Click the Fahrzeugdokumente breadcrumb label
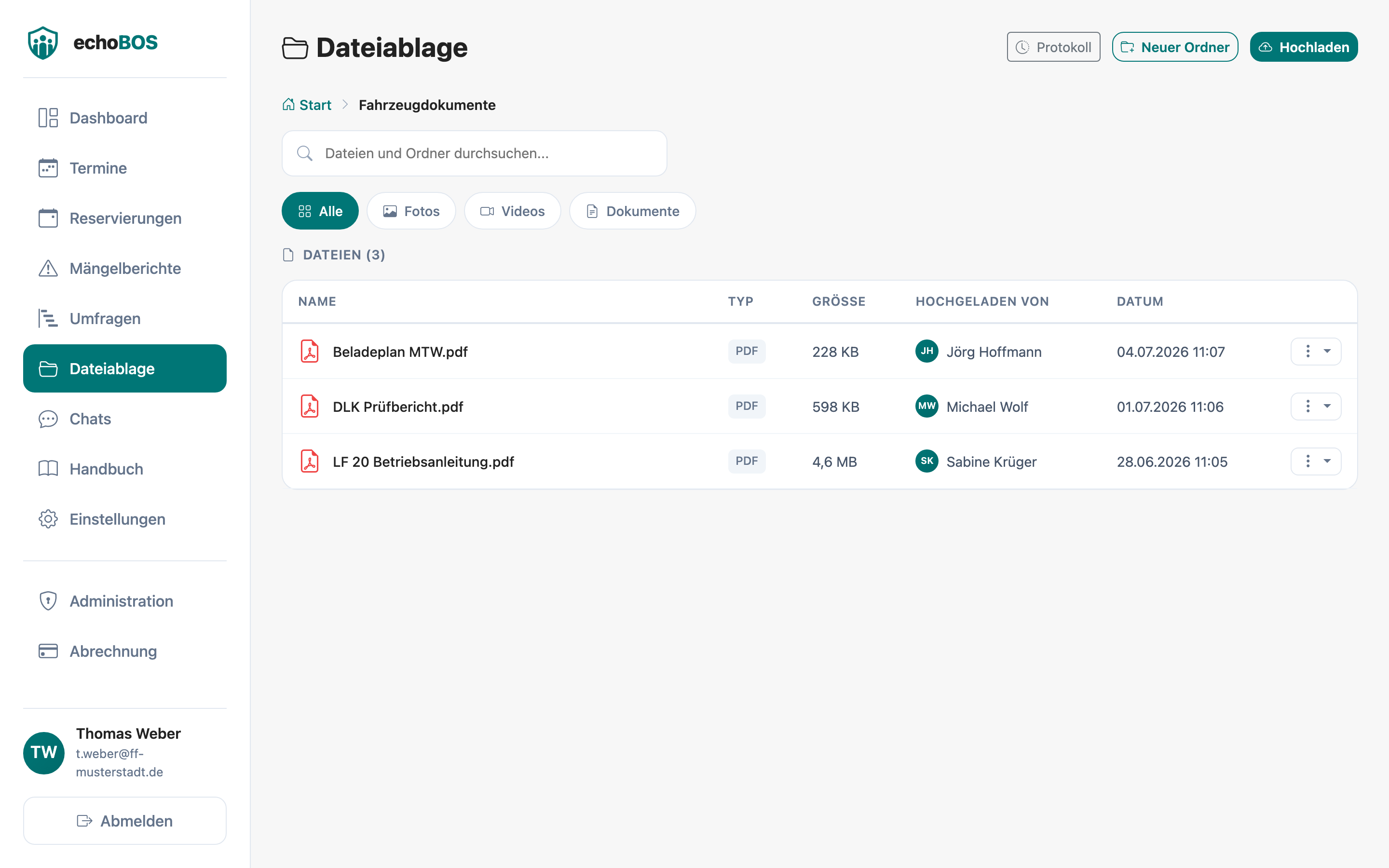Screen dimensions: 1389x868 (x=427, y=105)
